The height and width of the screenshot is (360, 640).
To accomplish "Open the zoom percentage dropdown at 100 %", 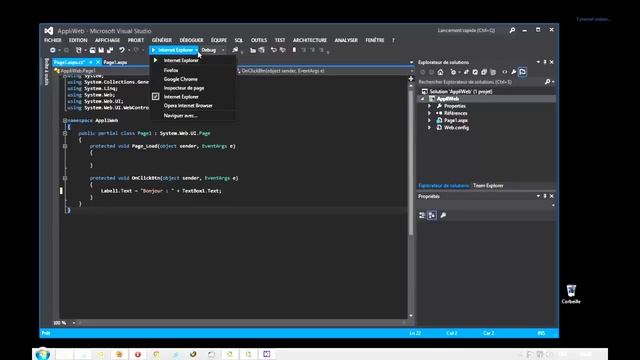I will [74, 323].
